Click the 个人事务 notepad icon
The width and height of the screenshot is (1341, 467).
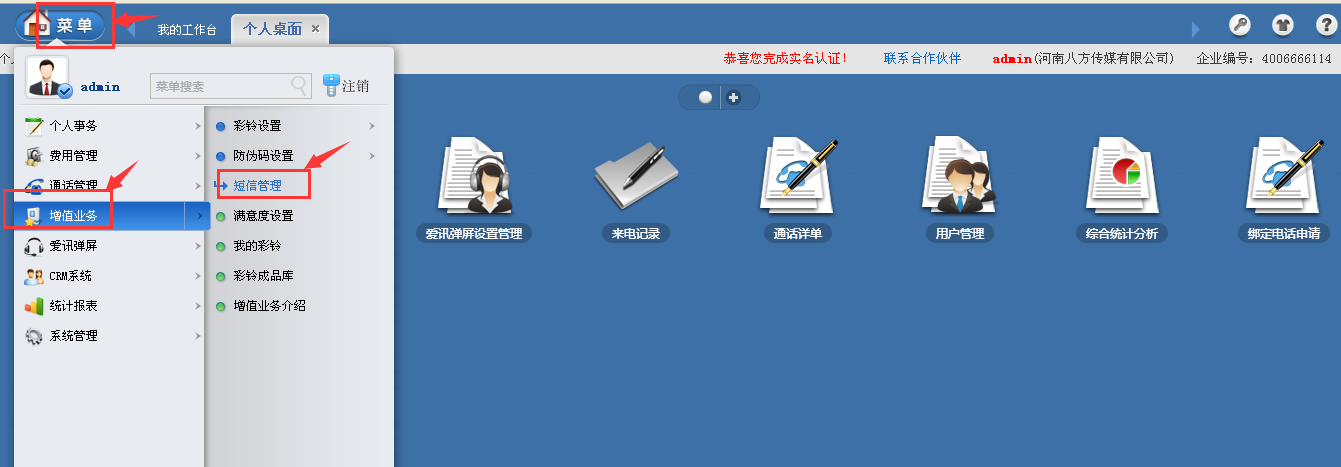coord(34,126)
